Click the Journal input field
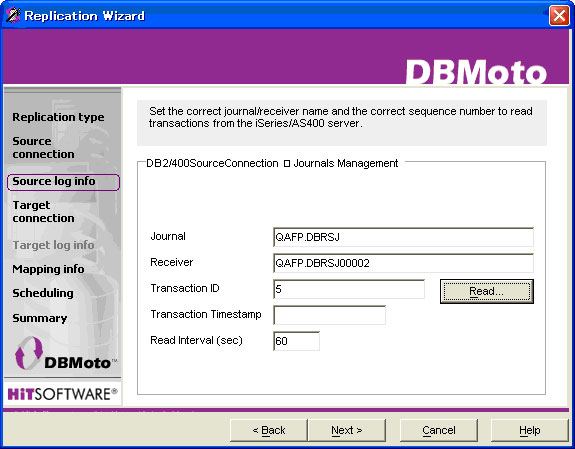Screen dimensions: 575x449 pyautogui.click(x=403, y=237)
